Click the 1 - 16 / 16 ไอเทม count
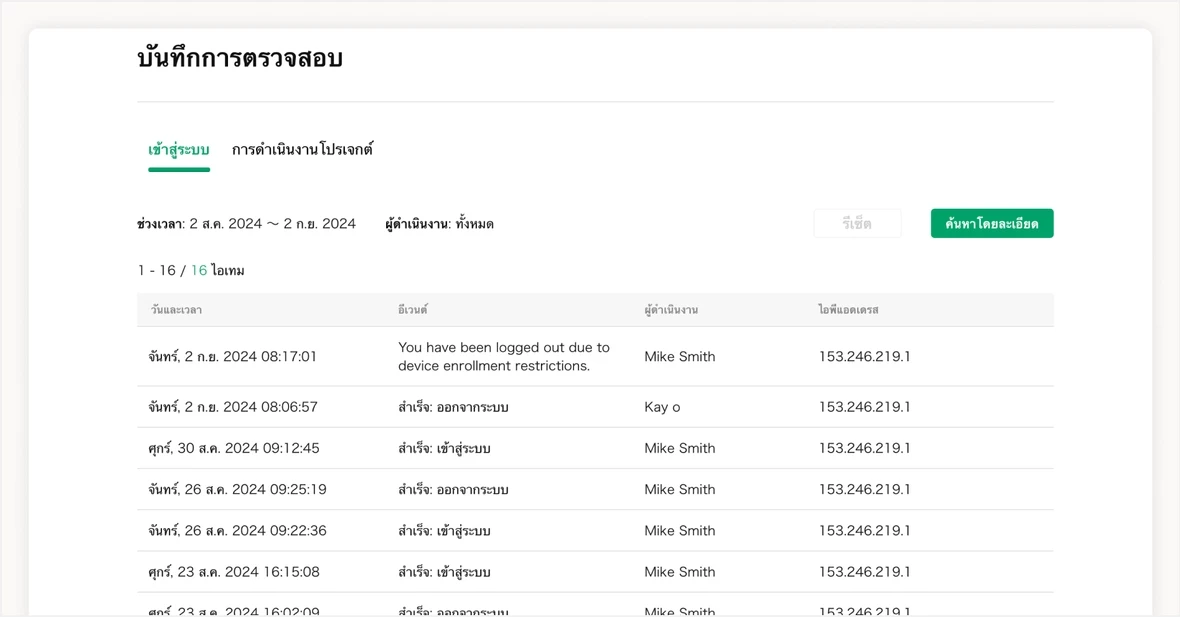Screen dimensions: 1180x617 pyautogui.click(x=190, y=270)
